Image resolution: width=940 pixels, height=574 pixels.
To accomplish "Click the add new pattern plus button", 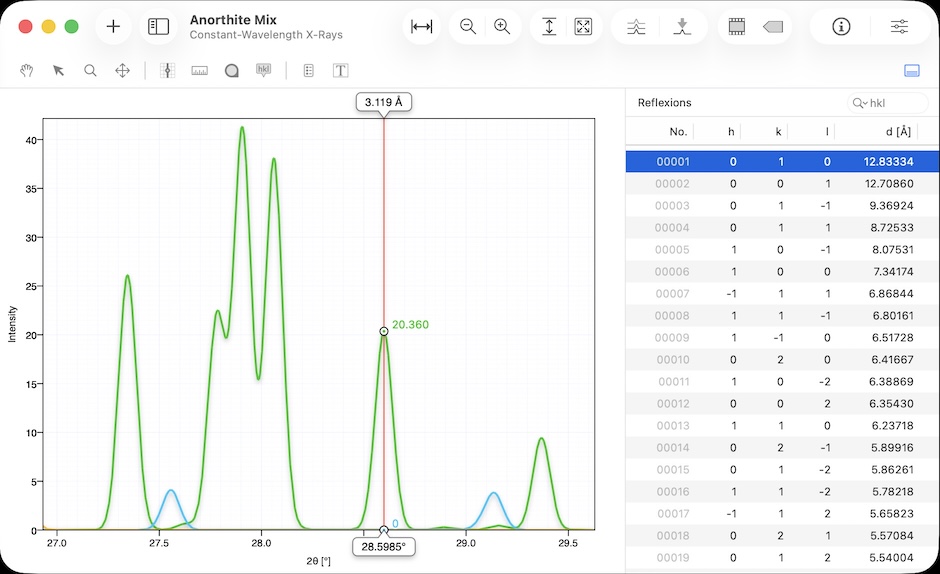I will point(113,27).
